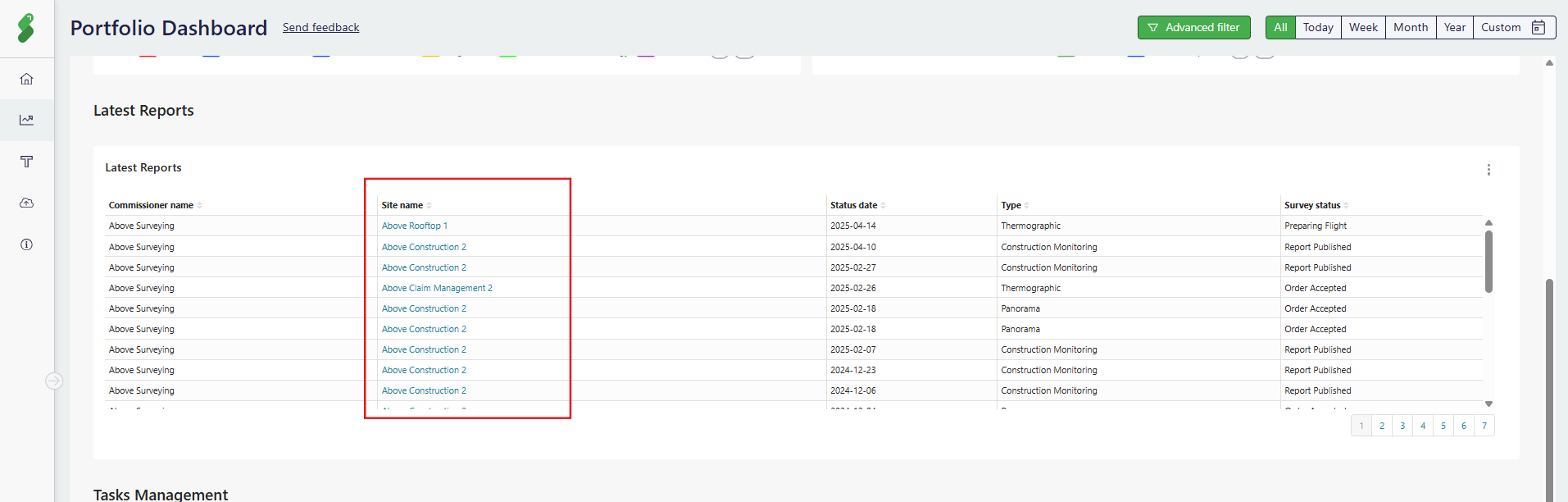Click Above Surveying in the Above Rooftop 1 row

click(x=142, y=226)
